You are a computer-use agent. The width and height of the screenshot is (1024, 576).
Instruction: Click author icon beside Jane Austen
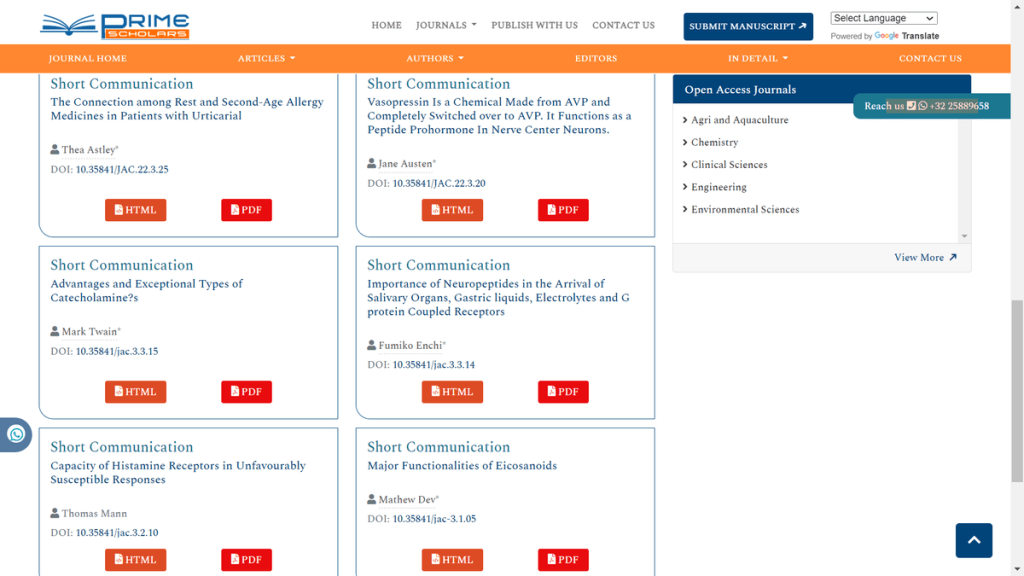370,162
